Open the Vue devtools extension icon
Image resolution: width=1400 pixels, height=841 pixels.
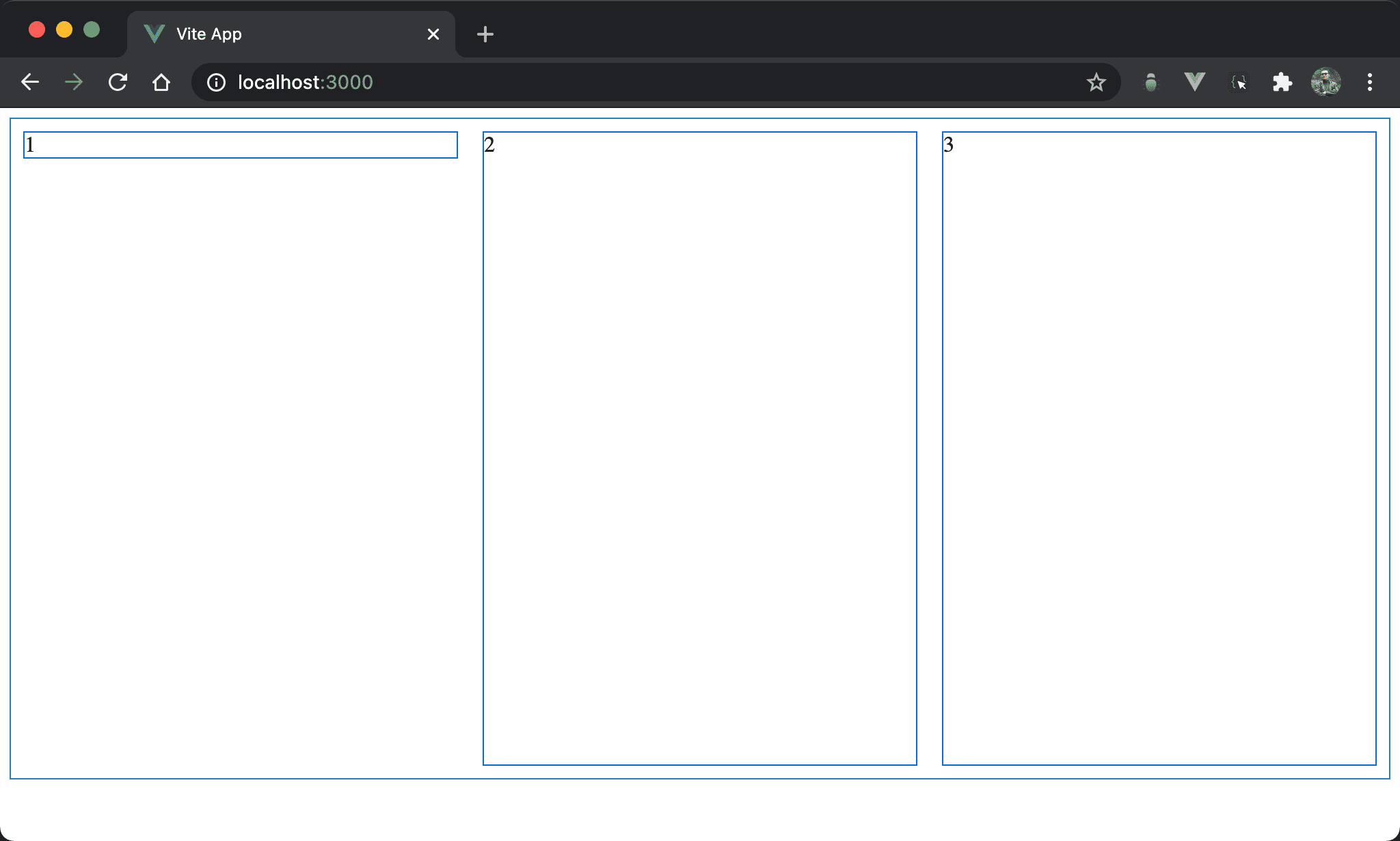coord(1194,82)
